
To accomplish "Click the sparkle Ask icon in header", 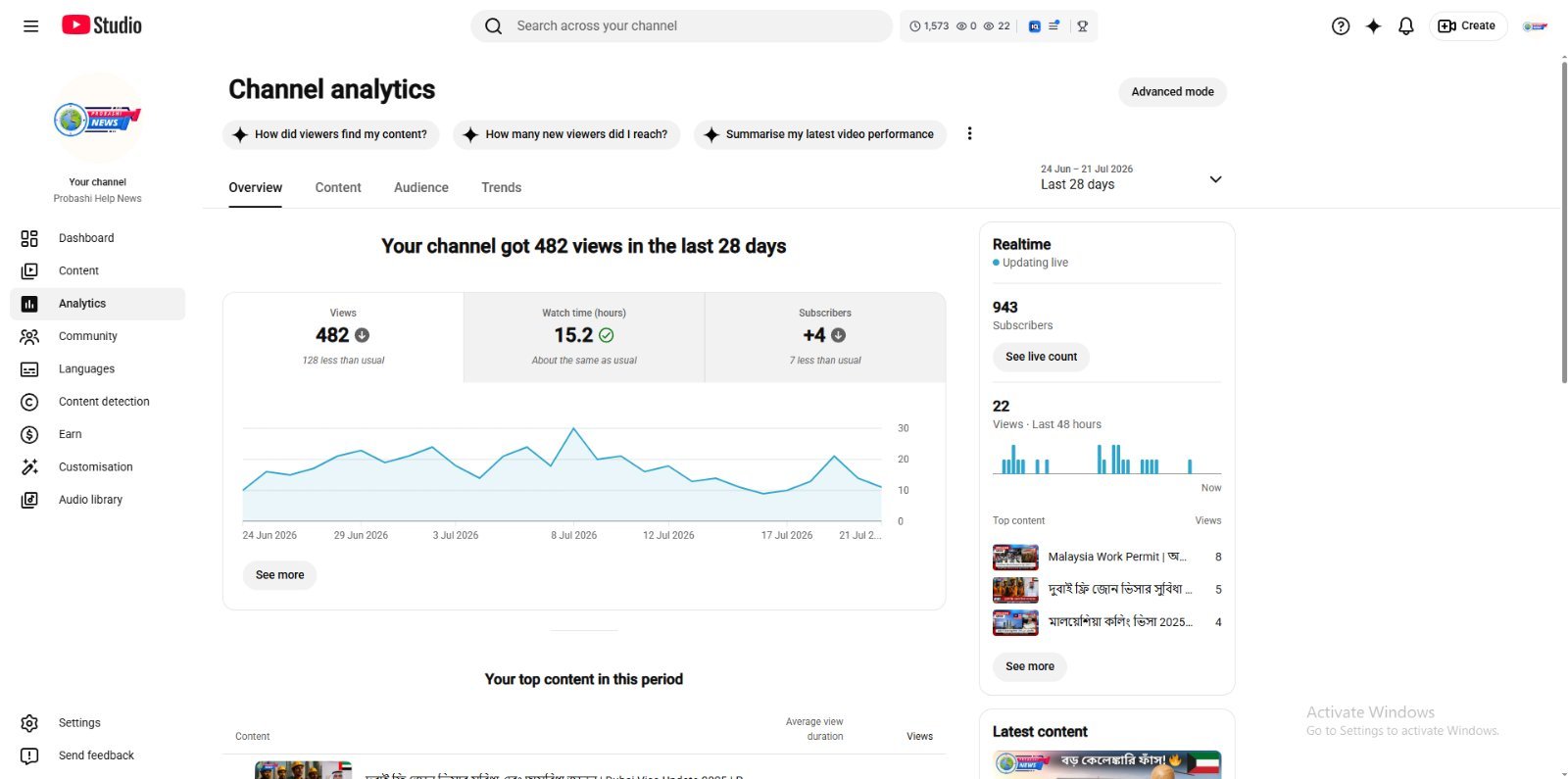I will [1373, 26].
